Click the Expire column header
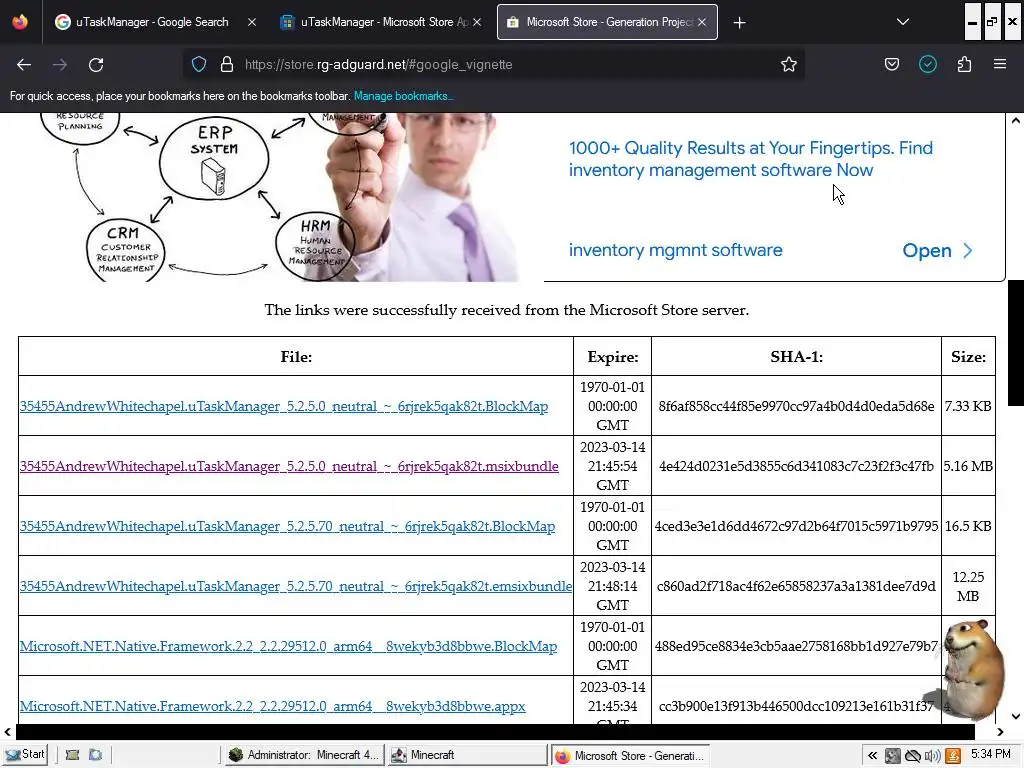 pos(613,357)
